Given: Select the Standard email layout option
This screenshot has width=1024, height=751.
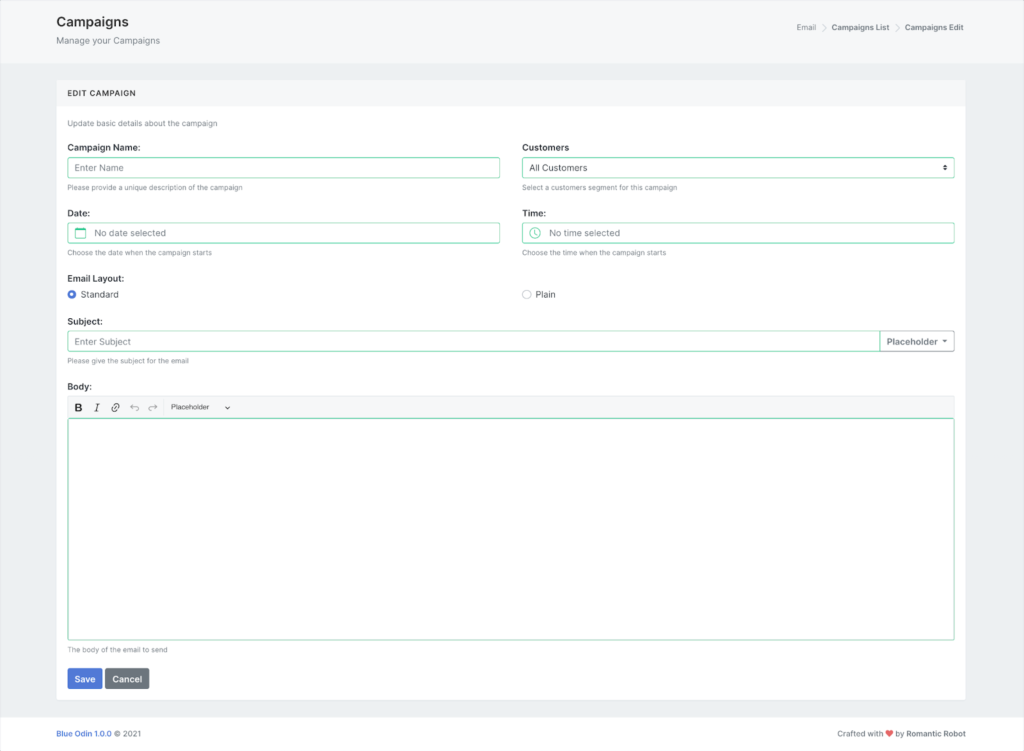Looking at the screenshot, I should tap(71, 294).
